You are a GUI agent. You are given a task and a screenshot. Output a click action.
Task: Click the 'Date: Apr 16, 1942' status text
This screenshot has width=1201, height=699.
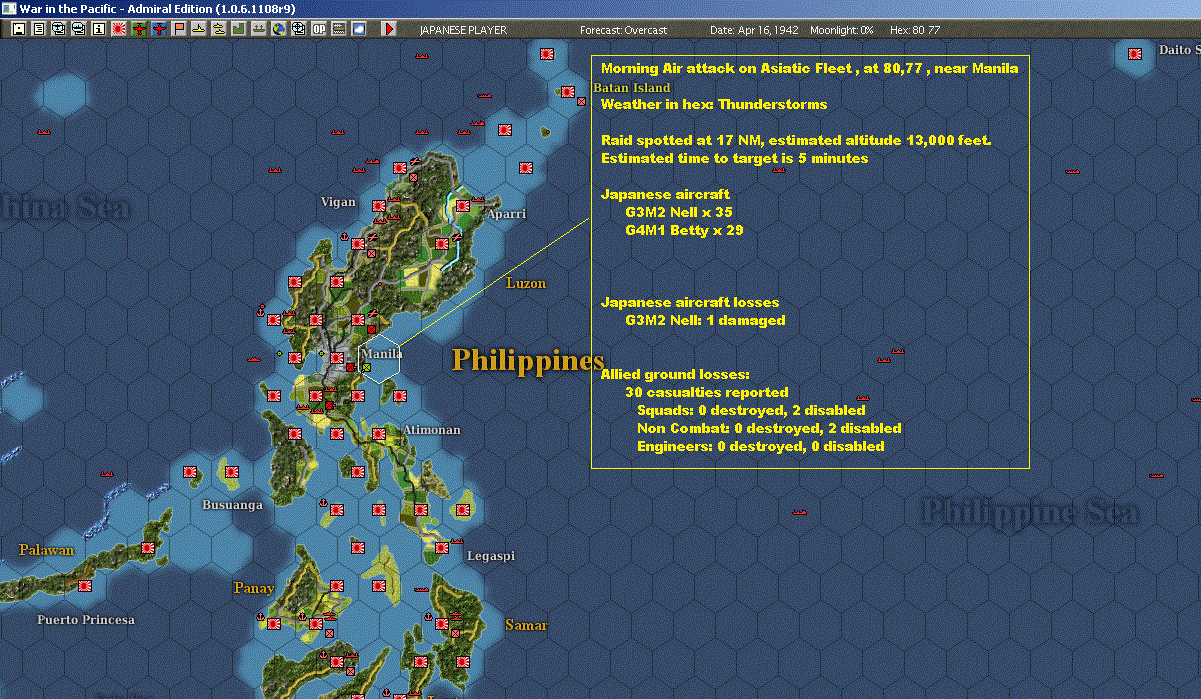[x=754, y=30]
